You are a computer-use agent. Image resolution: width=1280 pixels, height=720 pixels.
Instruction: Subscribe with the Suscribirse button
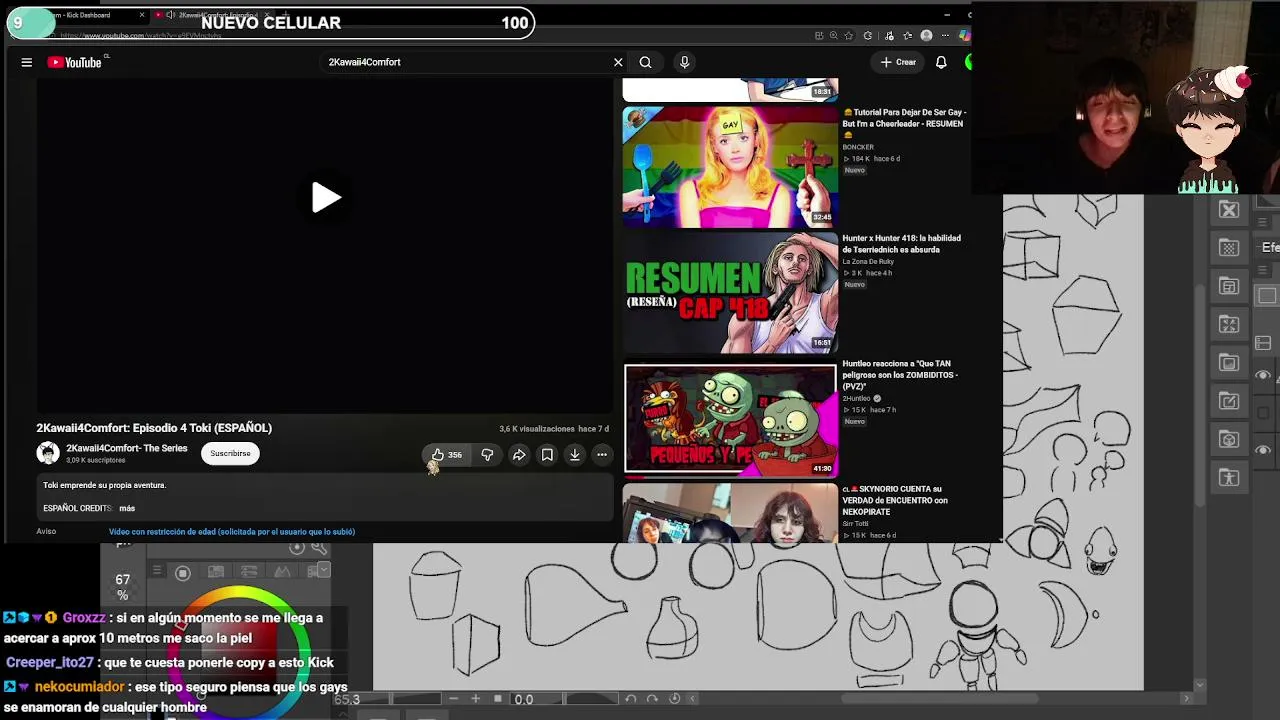pos(230,453)
